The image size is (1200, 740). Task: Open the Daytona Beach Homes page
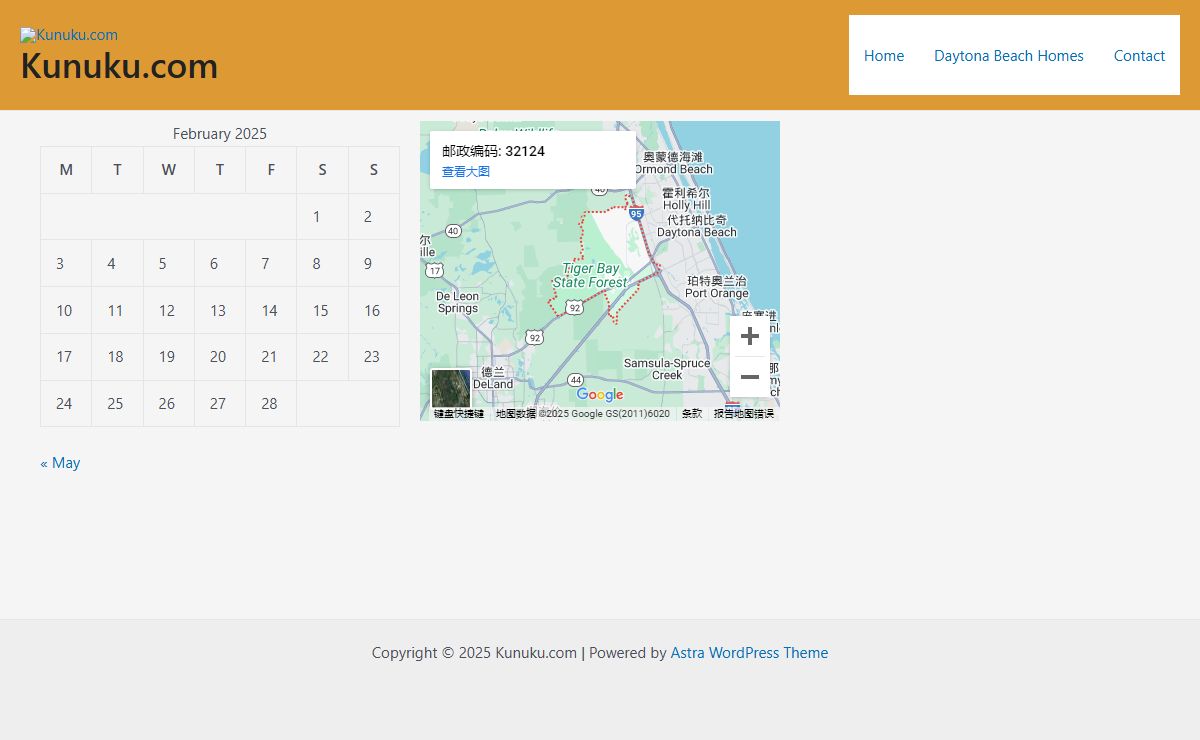point(1009,56)
